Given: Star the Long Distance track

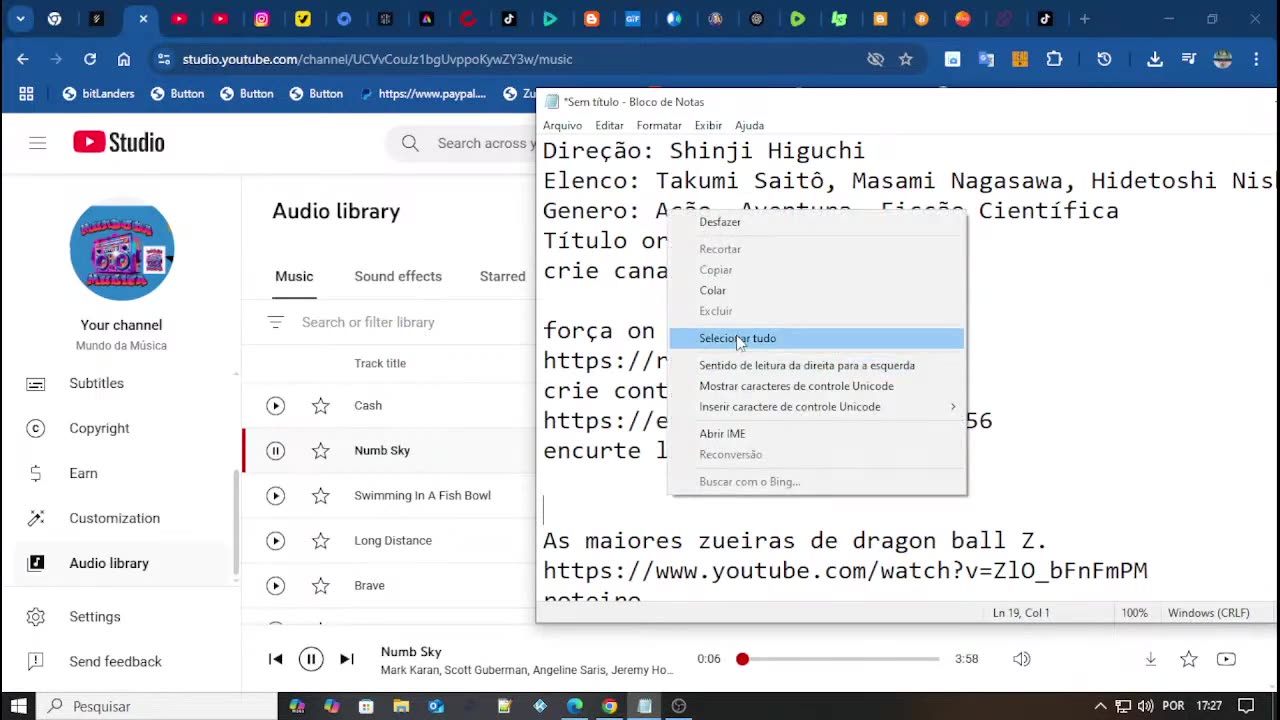Looking at the screenshot, I should click(321, 541).
